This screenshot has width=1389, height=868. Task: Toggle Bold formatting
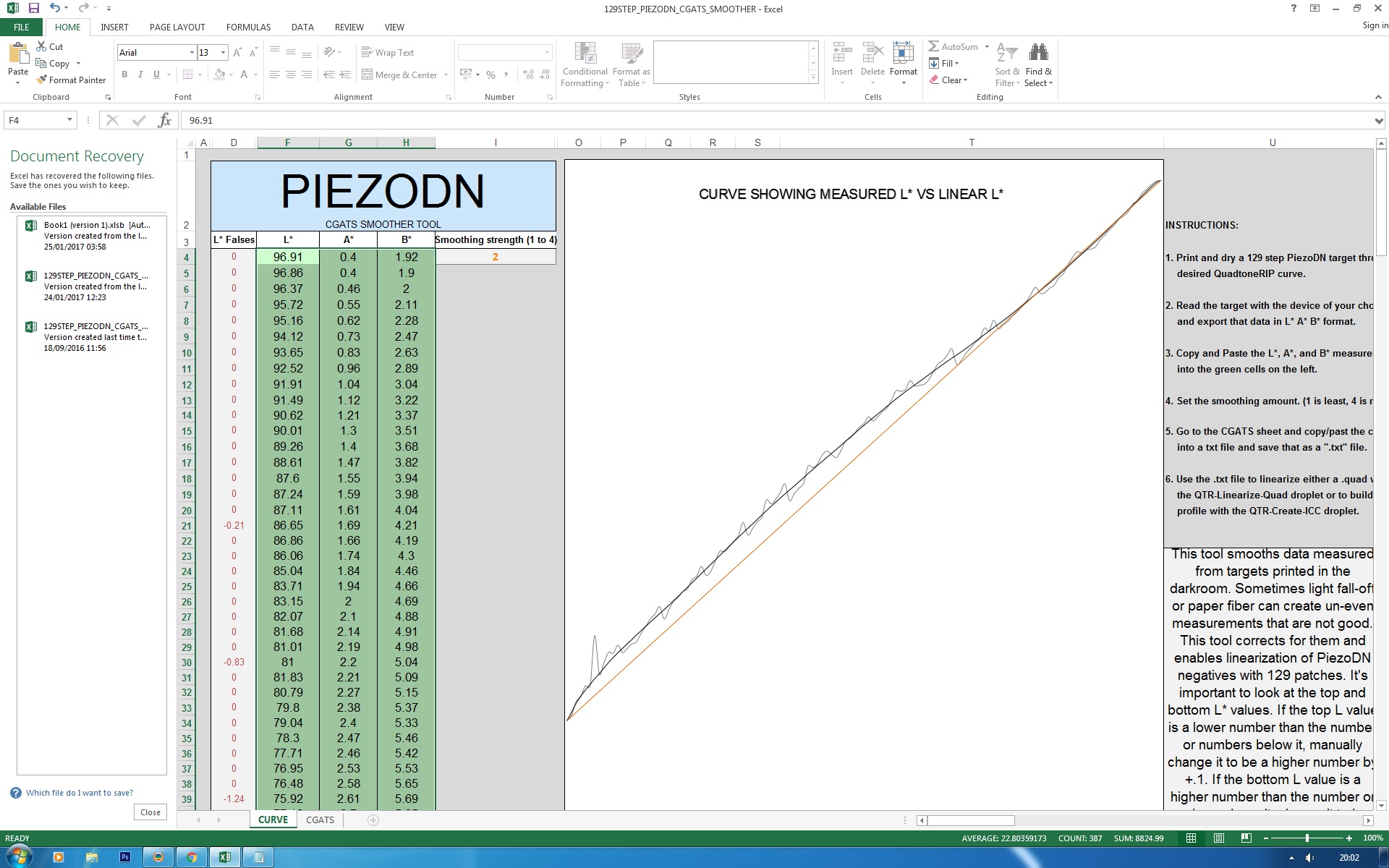tap(124, 75)
